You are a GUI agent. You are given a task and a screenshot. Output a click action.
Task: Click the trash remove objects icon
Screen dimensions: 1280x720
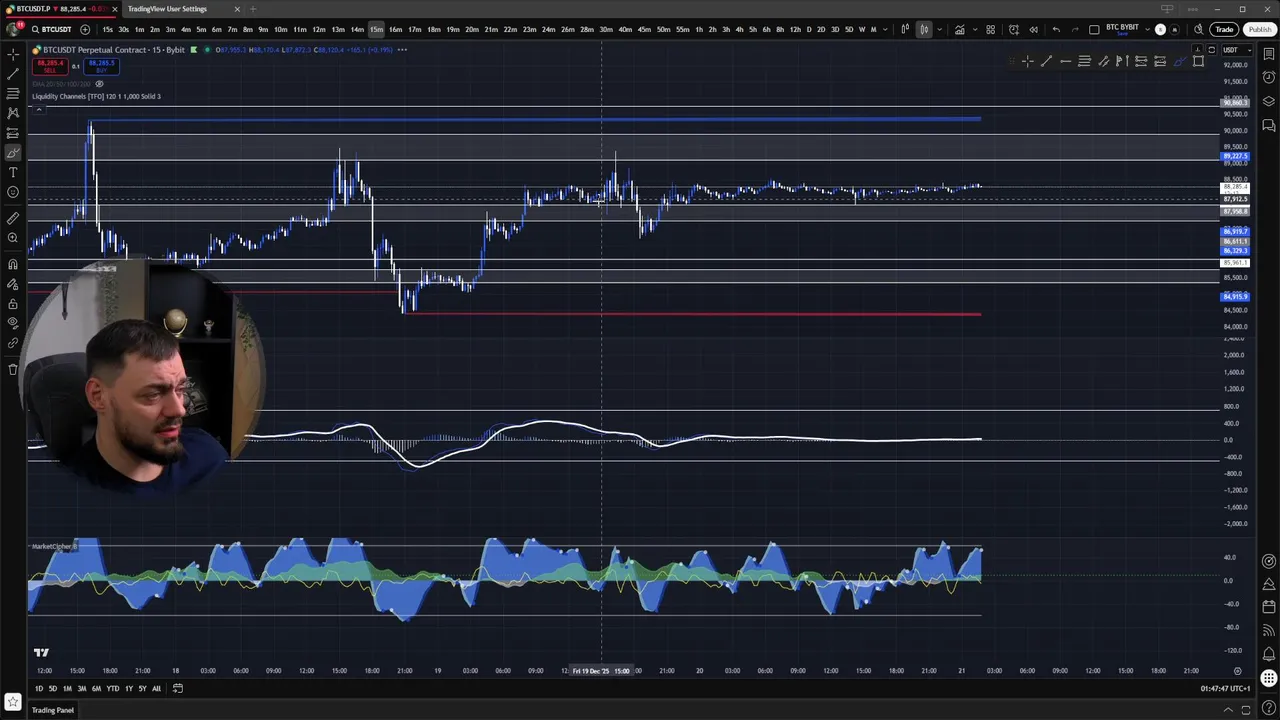pyautogui.click(x=12, y=369)
